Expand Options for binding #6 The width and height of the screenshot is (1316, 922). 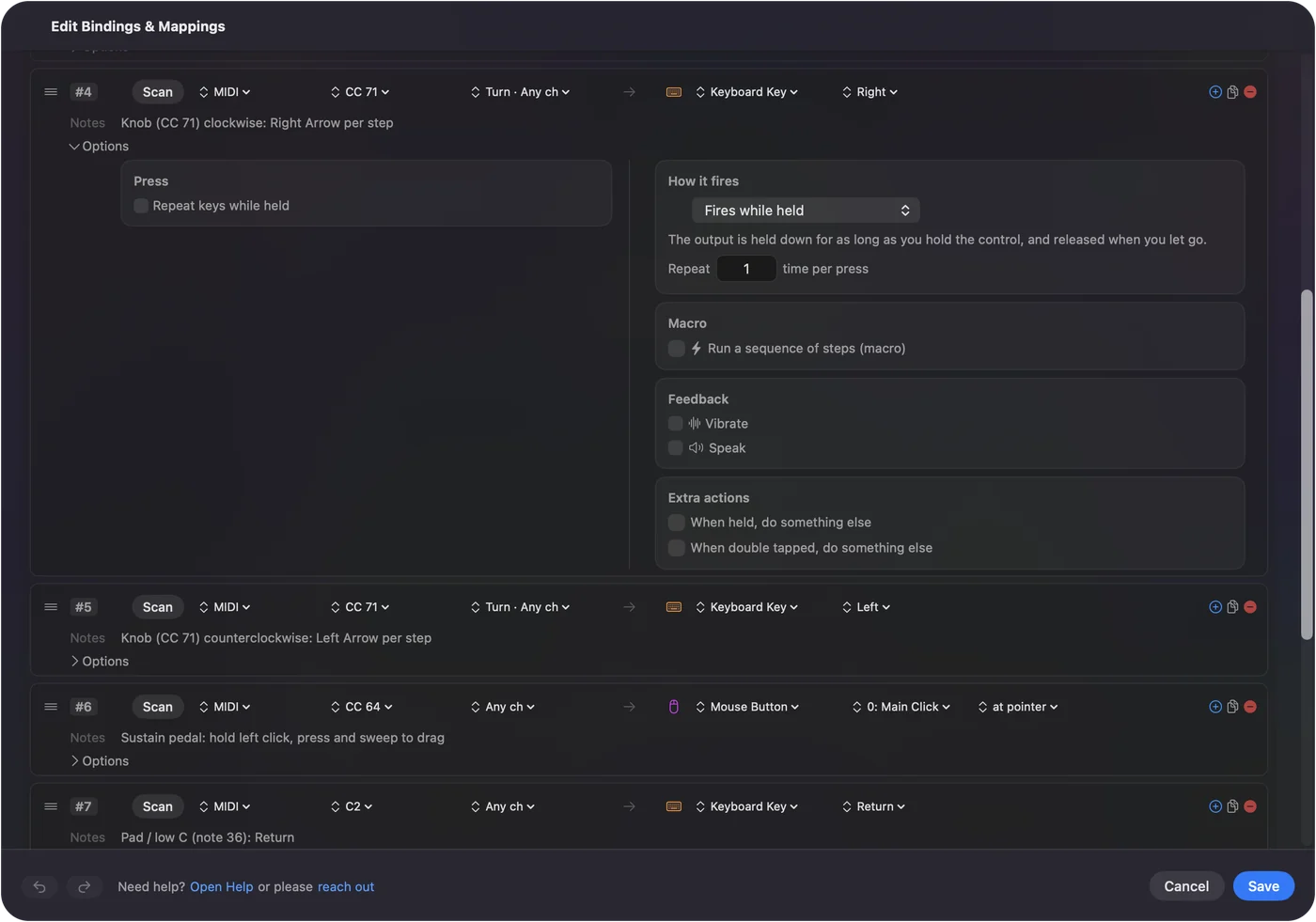[99, 761]
